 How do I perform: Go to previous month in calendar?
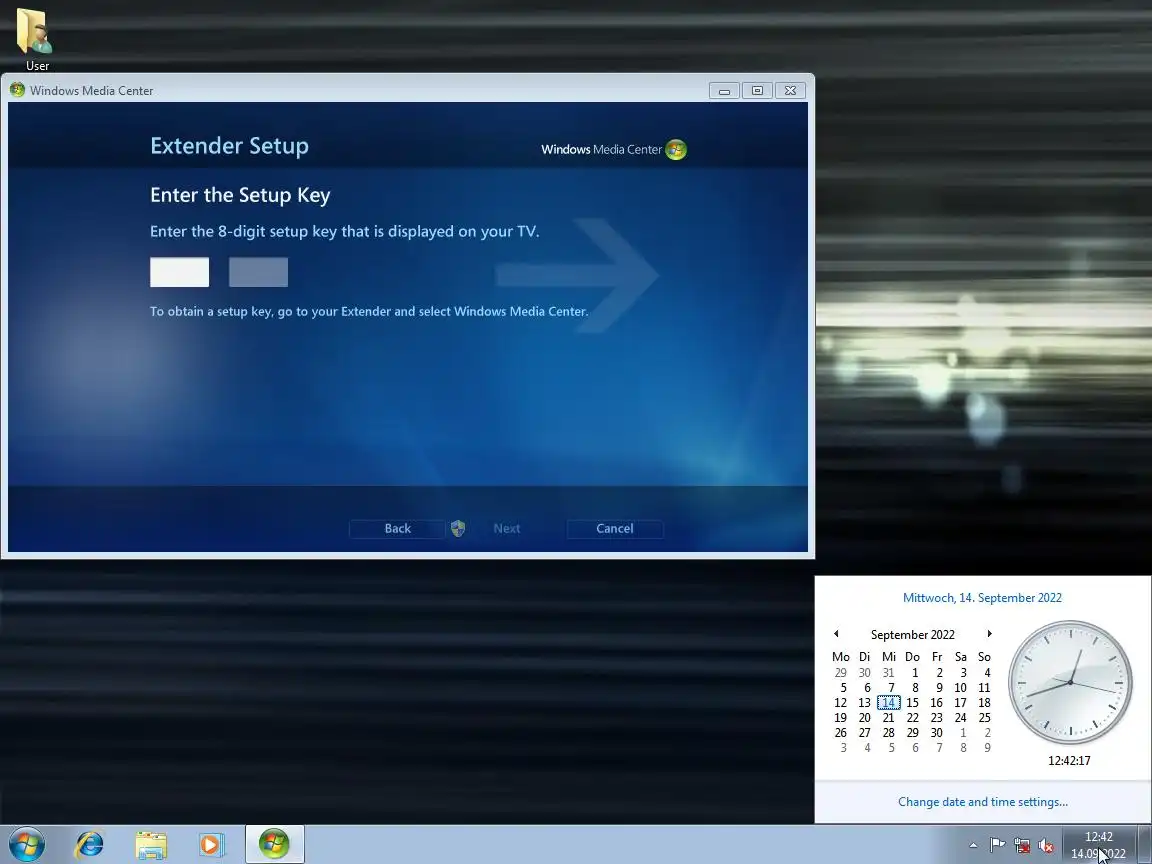836,633
